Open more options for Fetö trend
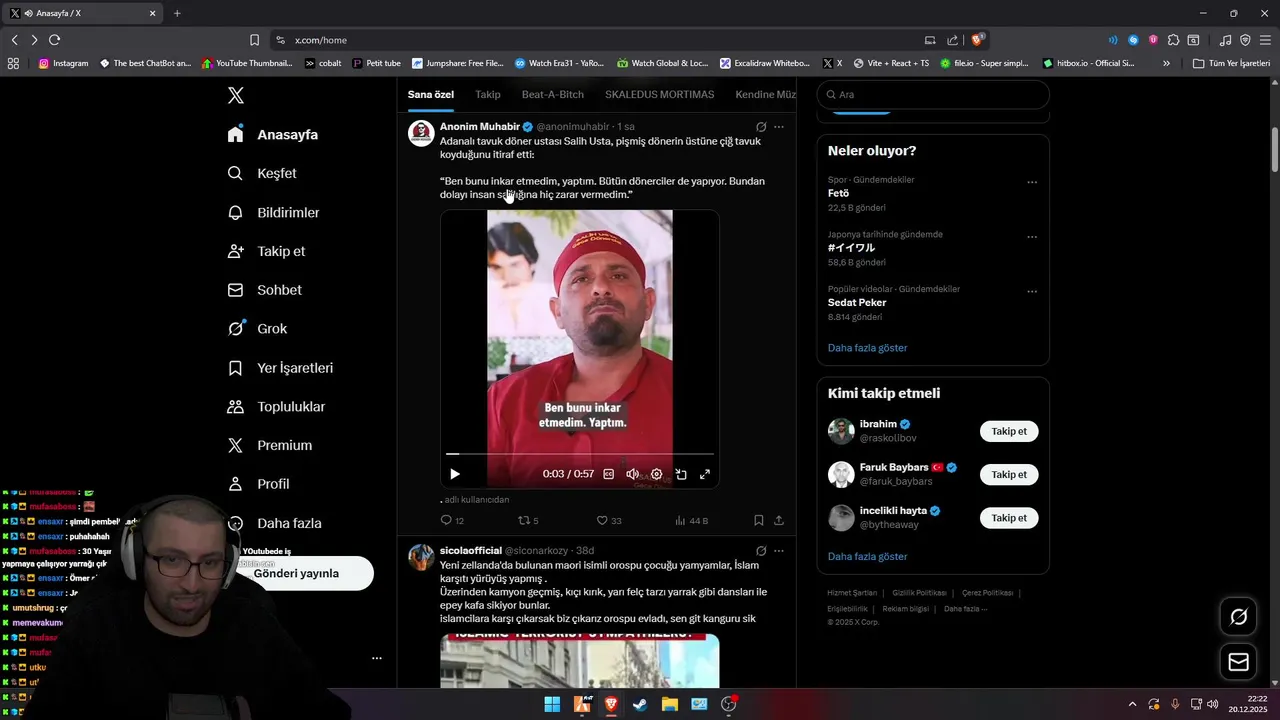The width and height of the screenshot is (1280, 720). click(x=1032, y=182)
